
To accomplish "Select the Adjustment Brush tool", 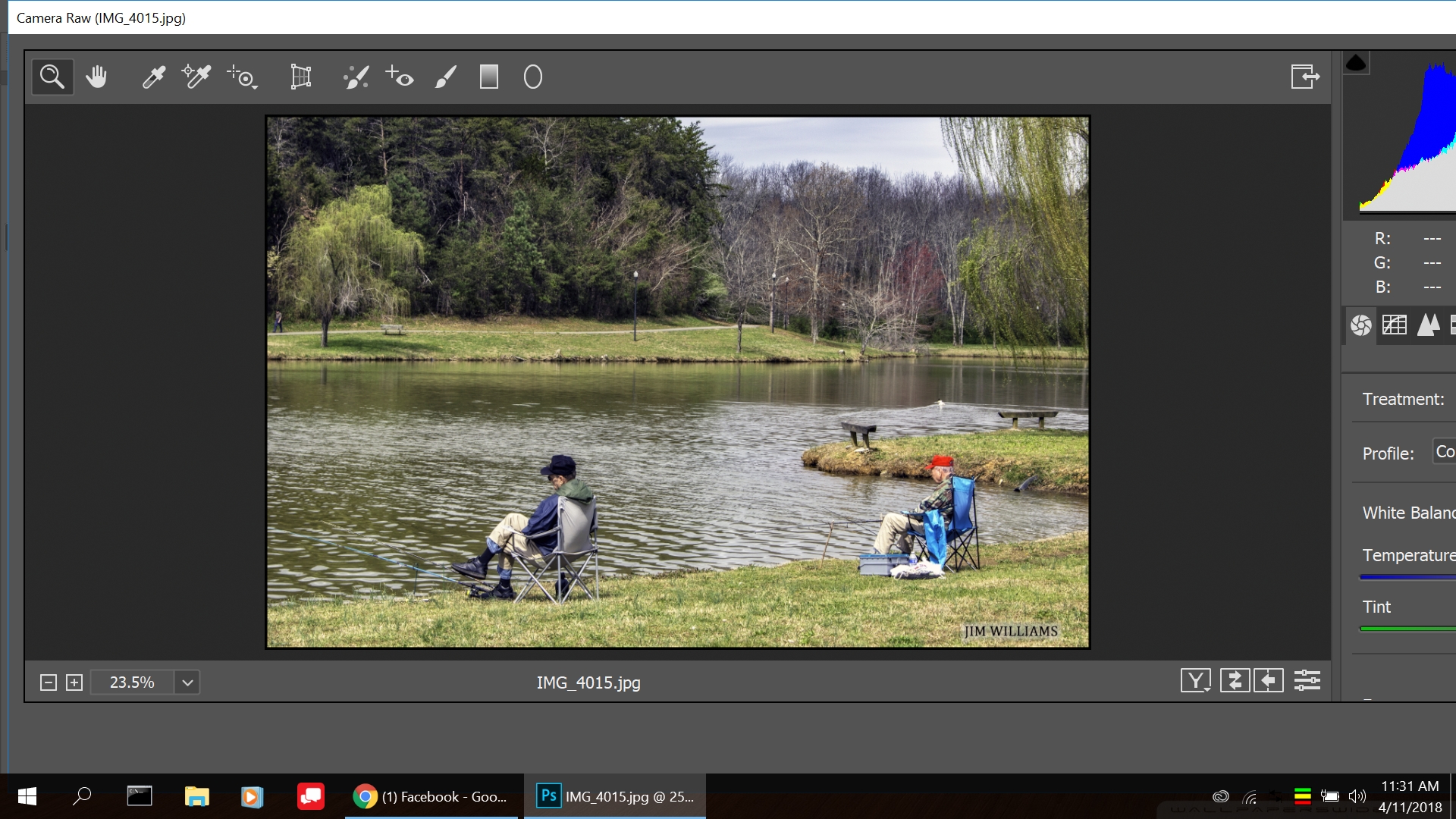I will click(446, 77).
